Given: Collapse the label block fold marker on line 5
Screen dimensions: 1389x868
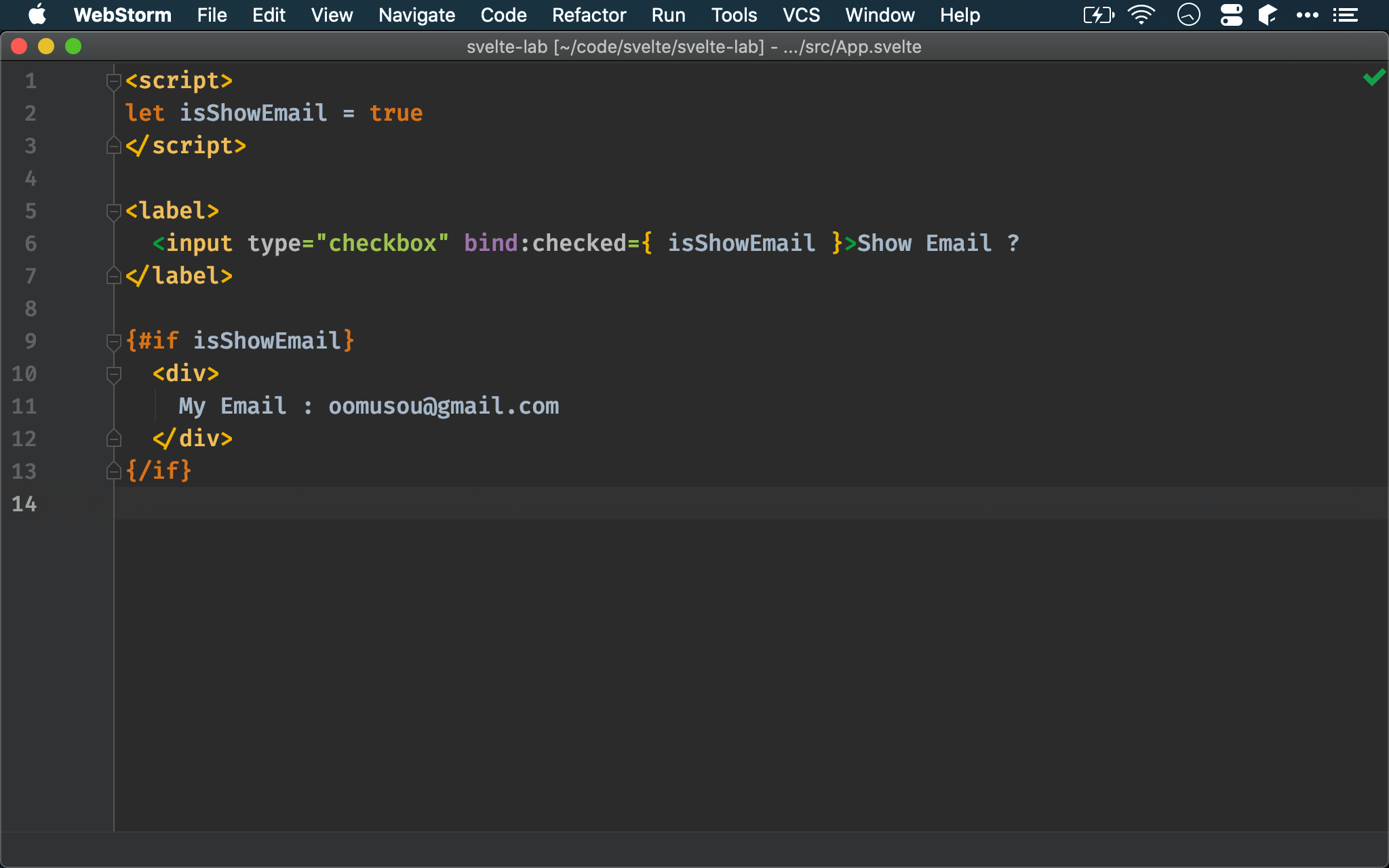Looking at the screenshot, I should click(x=113, y=212).
